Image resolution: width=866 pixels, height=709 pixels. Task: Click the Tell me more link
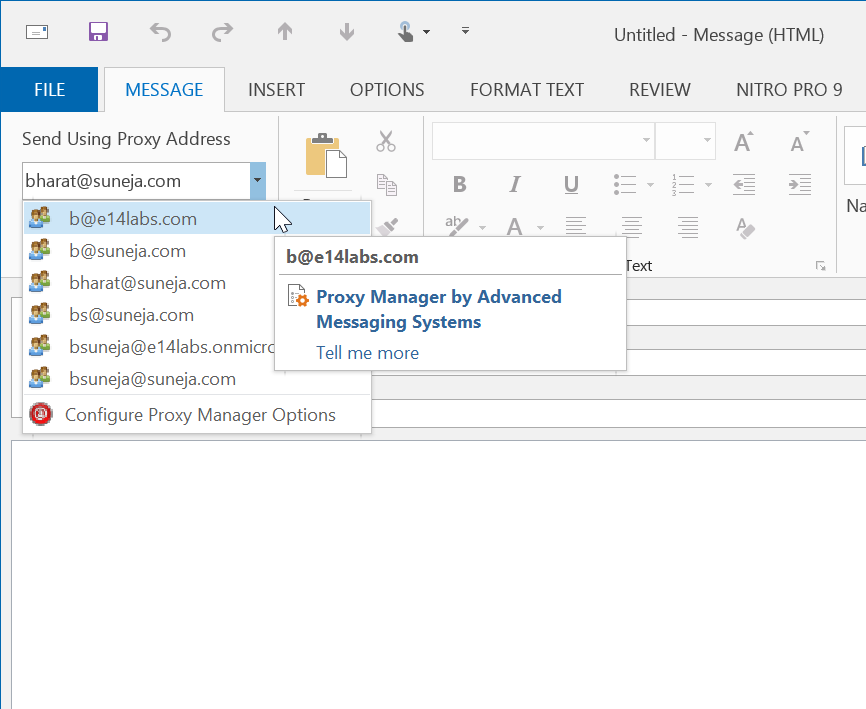click(367, 353)
